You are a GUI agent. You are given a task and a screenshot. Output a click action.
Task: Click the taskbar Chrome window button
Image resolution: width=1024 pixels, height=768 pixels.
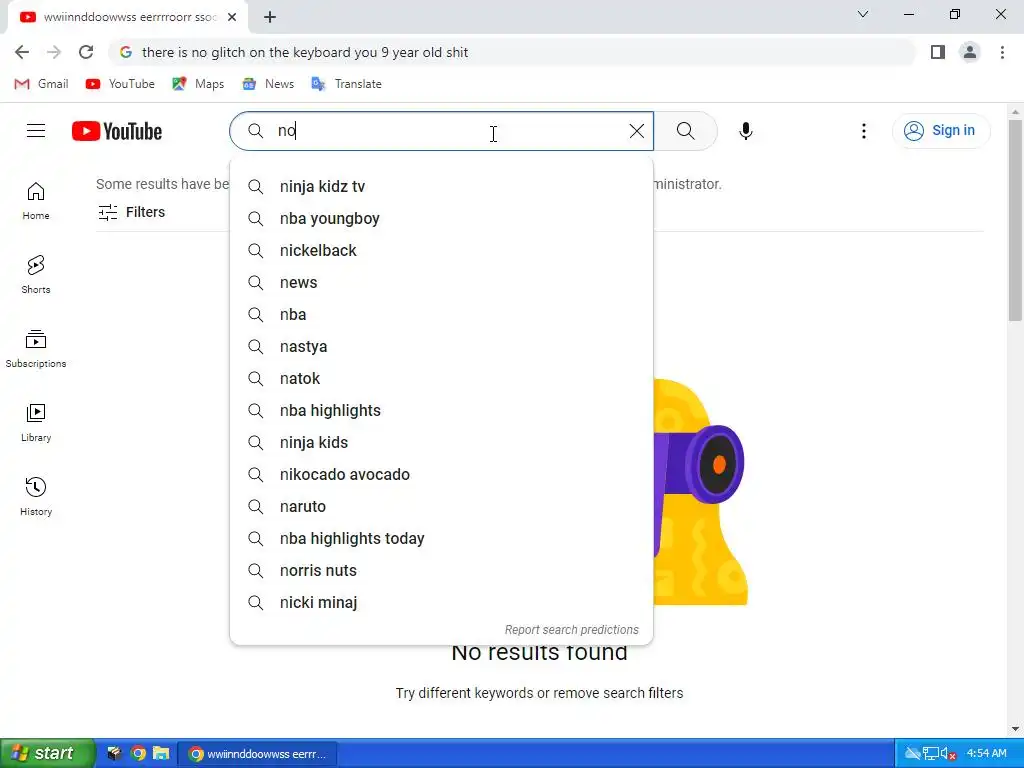click(257, 754)
